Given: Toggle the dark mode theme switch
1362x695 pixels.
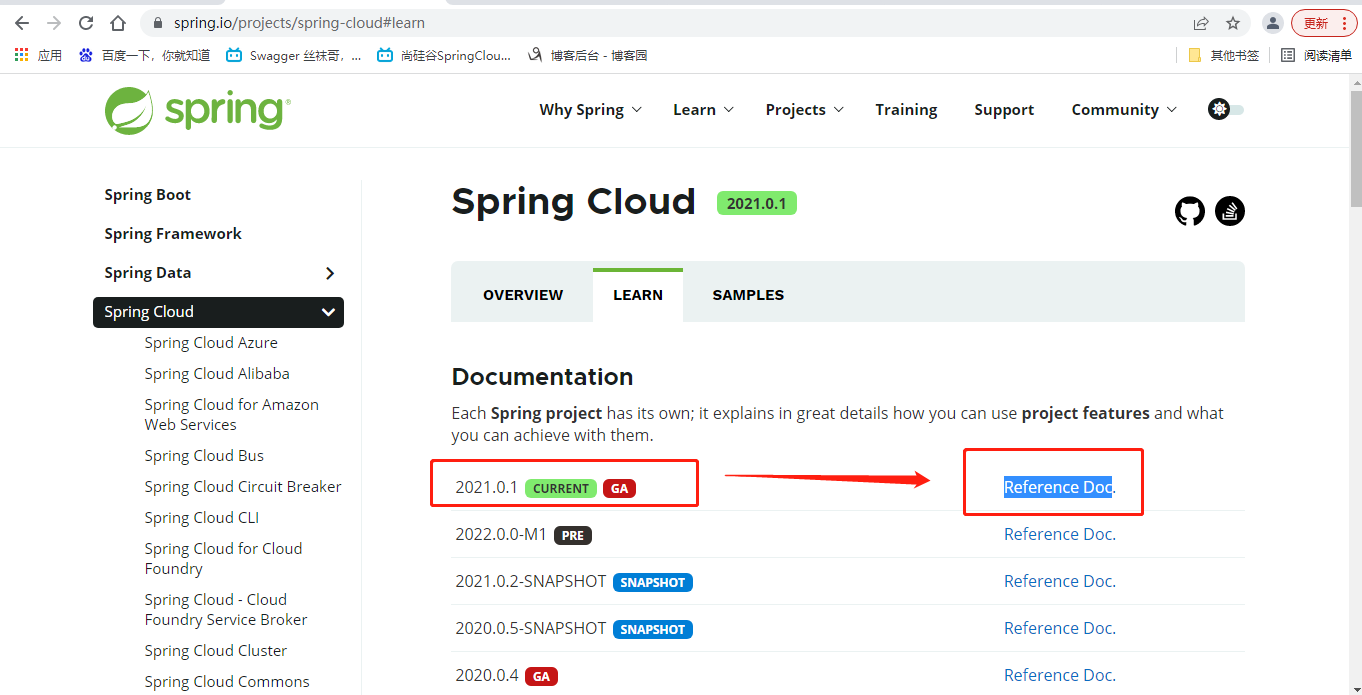Looking at the screenshot, I should (x=1226, y=109).
